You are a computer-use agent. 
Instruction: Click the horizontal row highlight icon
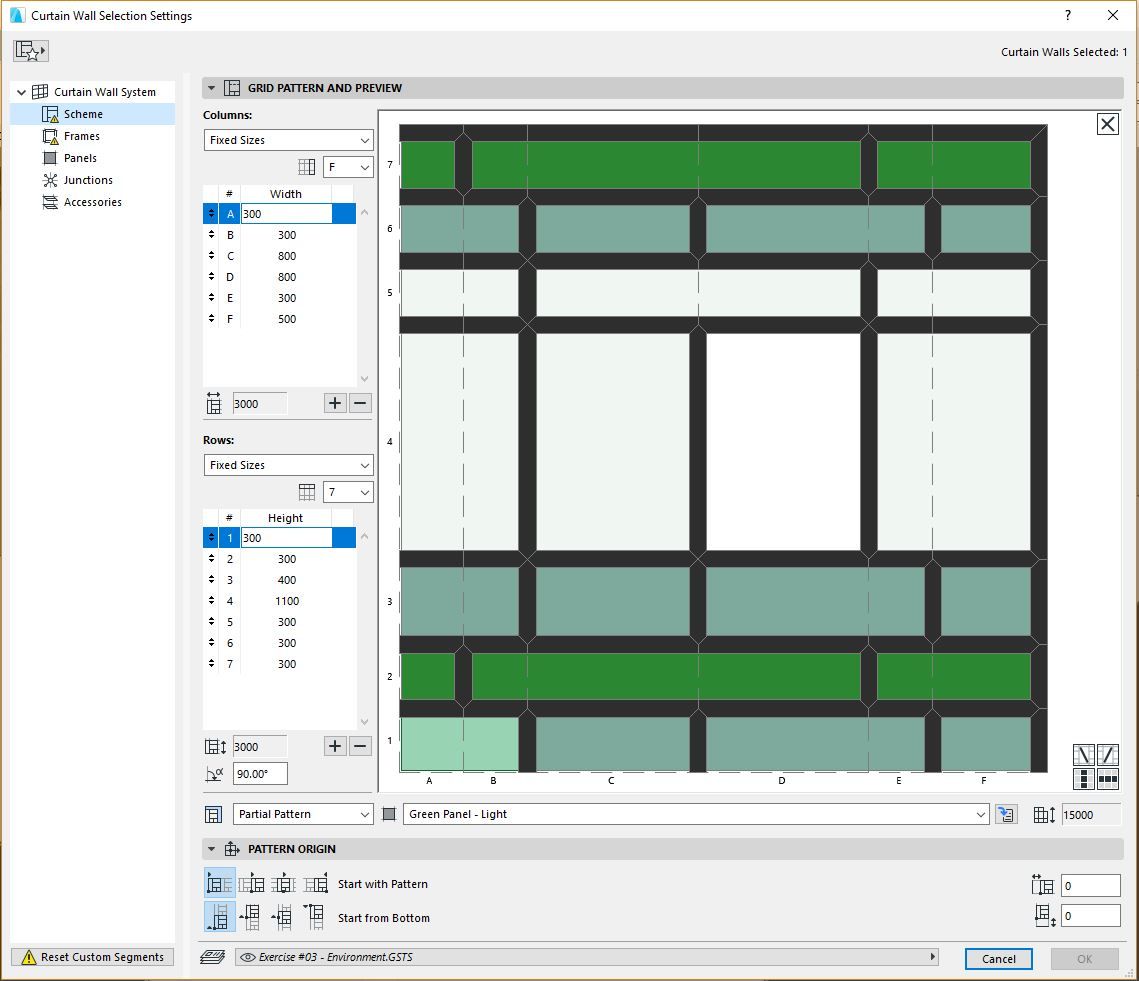pyautogui.click(x=1108, y=778)
